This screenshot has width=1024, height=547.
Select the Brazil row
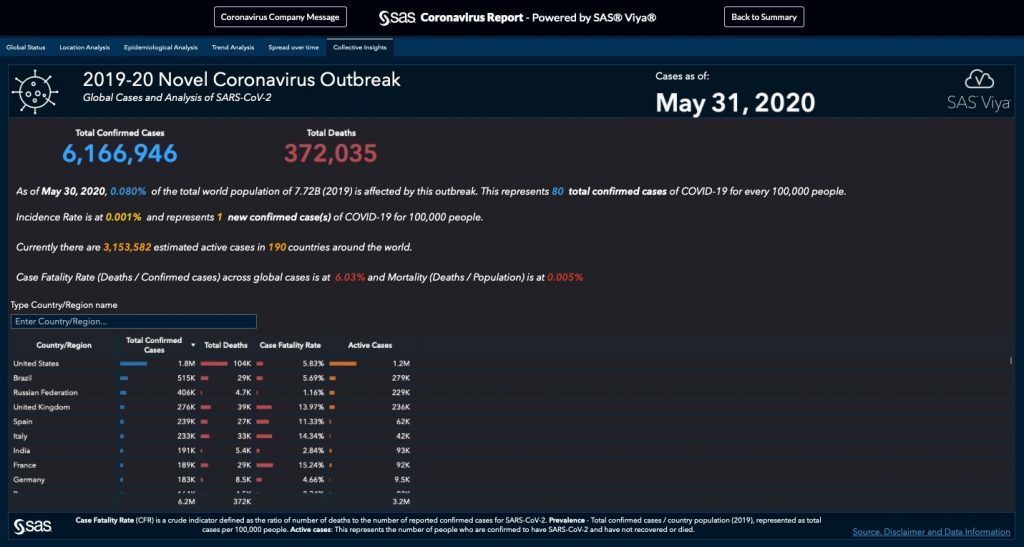coord(212,378)
